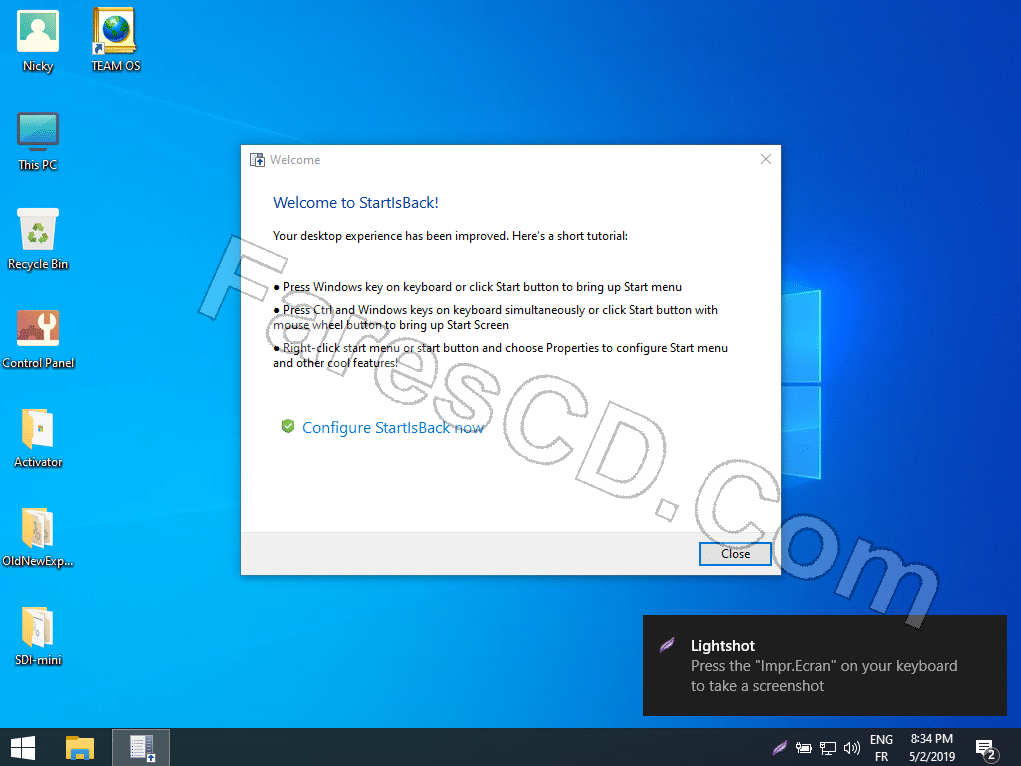1021x766 pixels.
Task: Click the 'Press Ctrl and Windows keys' bullet
Action: [496, 317]
